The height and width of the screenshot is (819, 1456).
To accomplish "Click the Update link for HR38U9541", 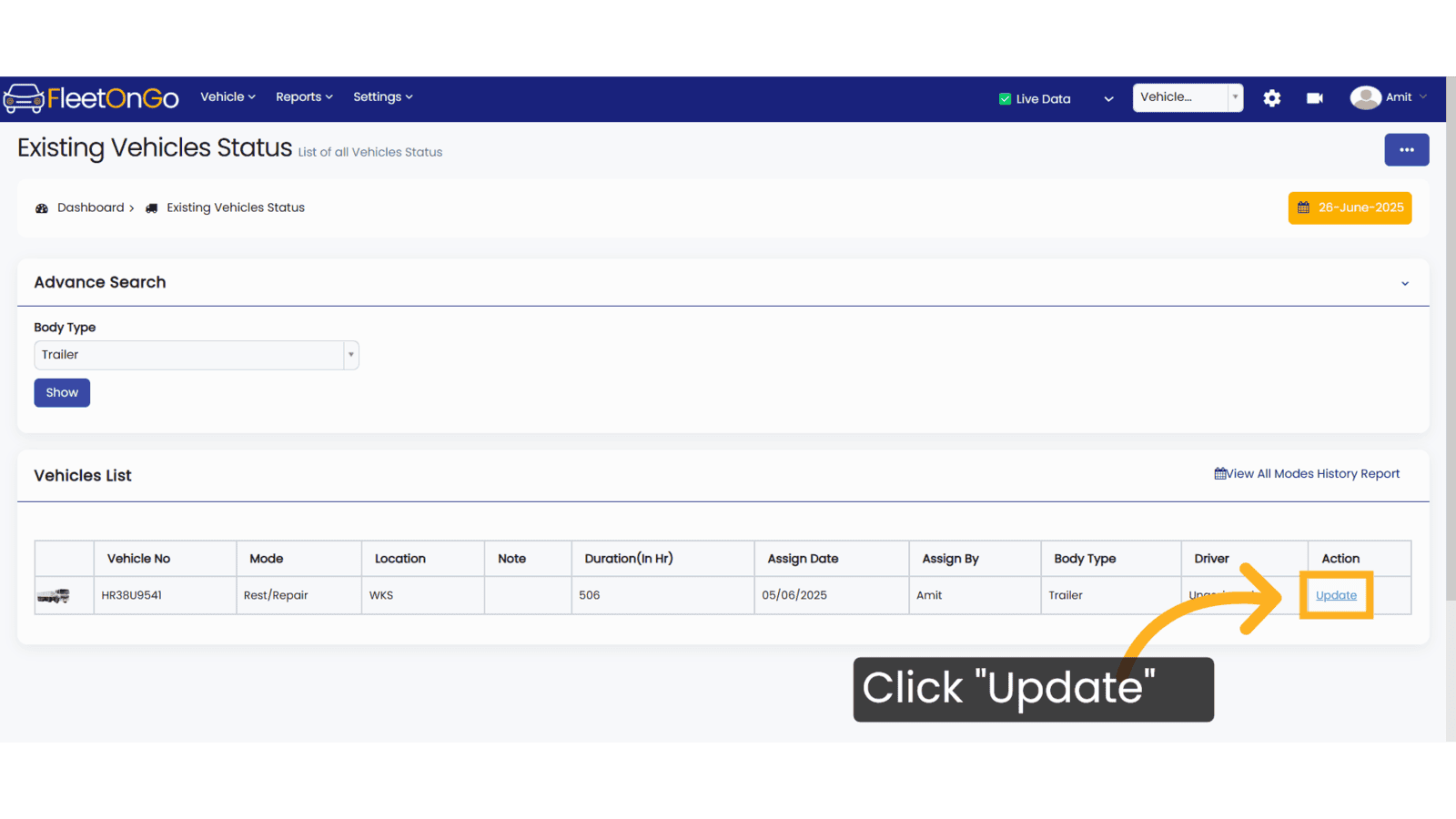I will [1336, 596].
